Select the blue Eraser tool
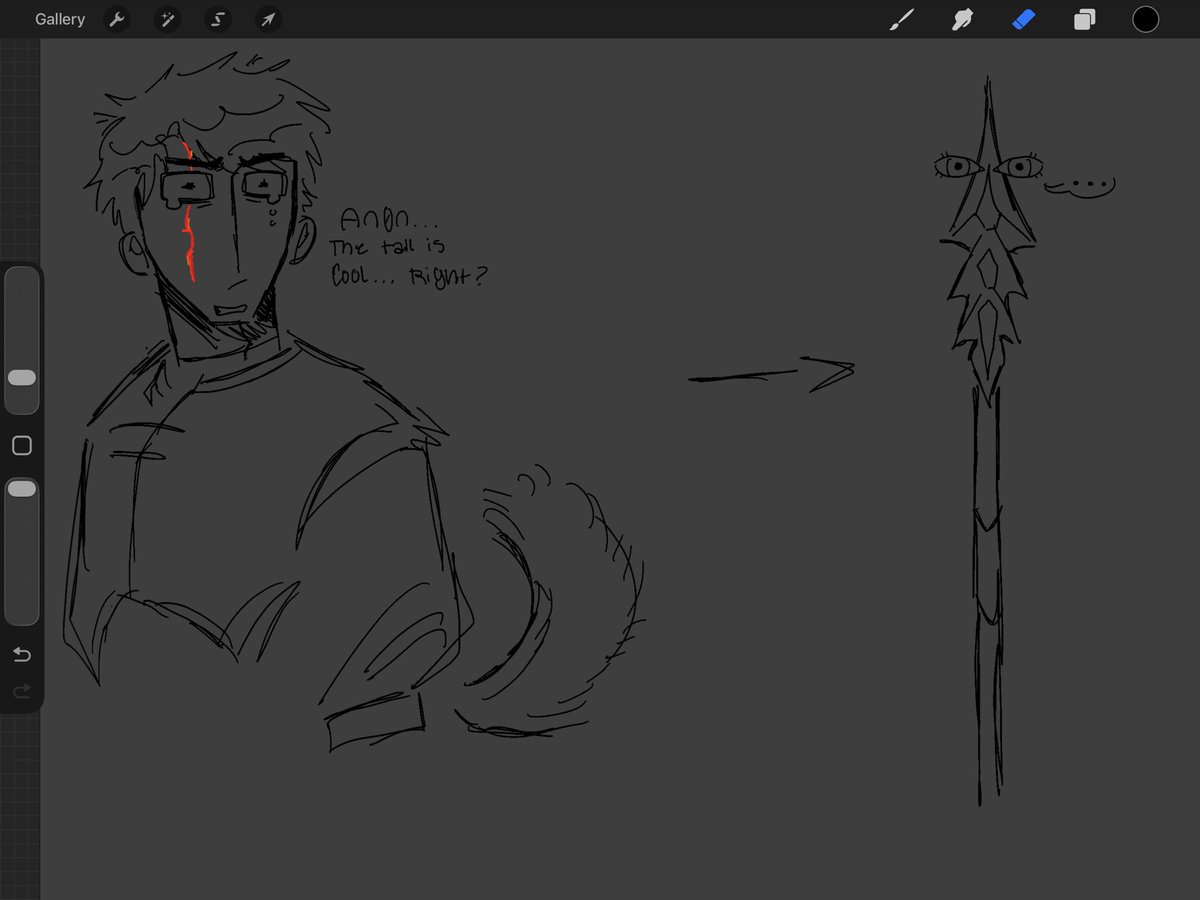The width and height of the screenshot is (1200, 900). [x=1023, y=19]
